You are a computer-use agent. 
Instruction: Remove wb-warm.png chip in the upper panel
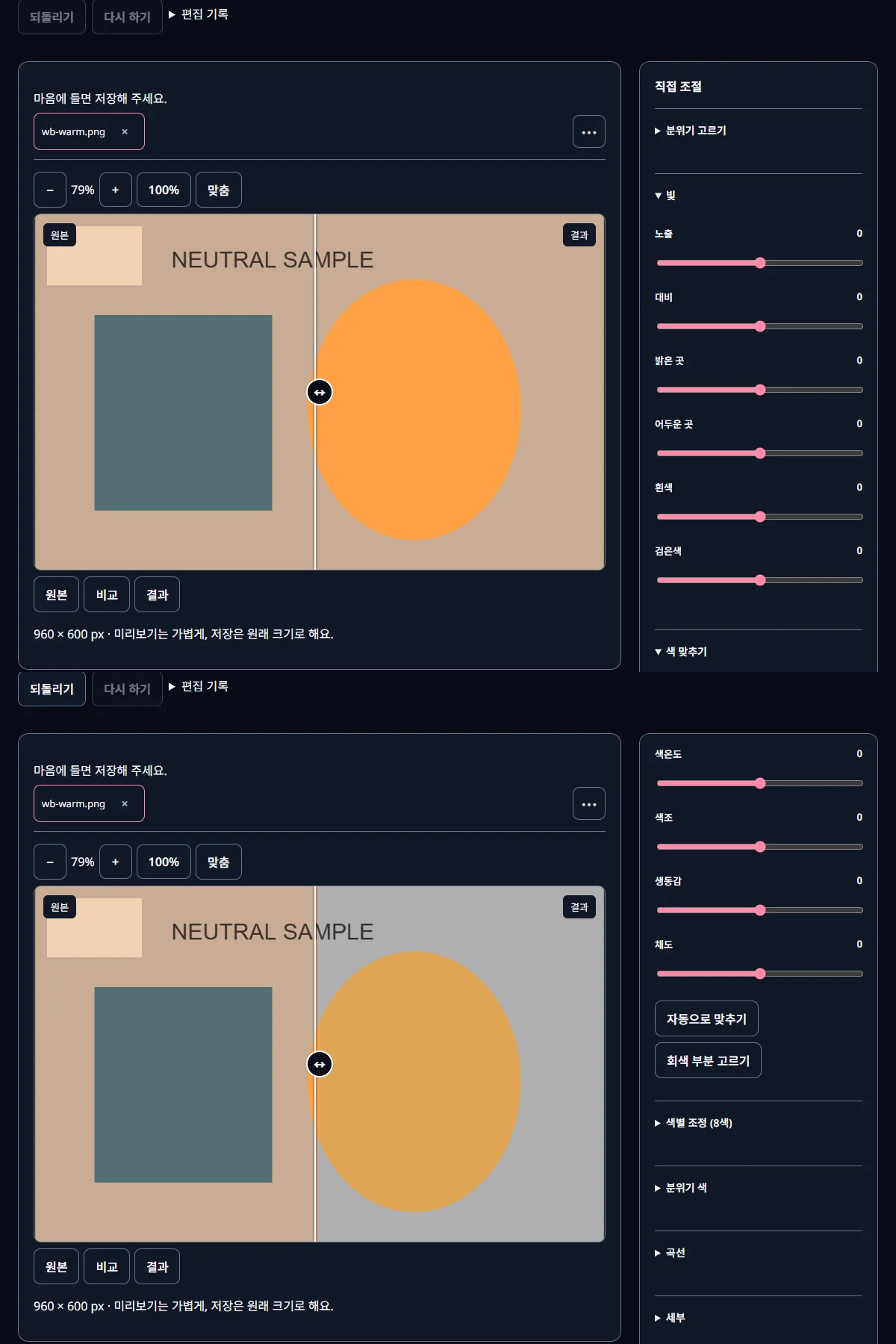point(125,132)
